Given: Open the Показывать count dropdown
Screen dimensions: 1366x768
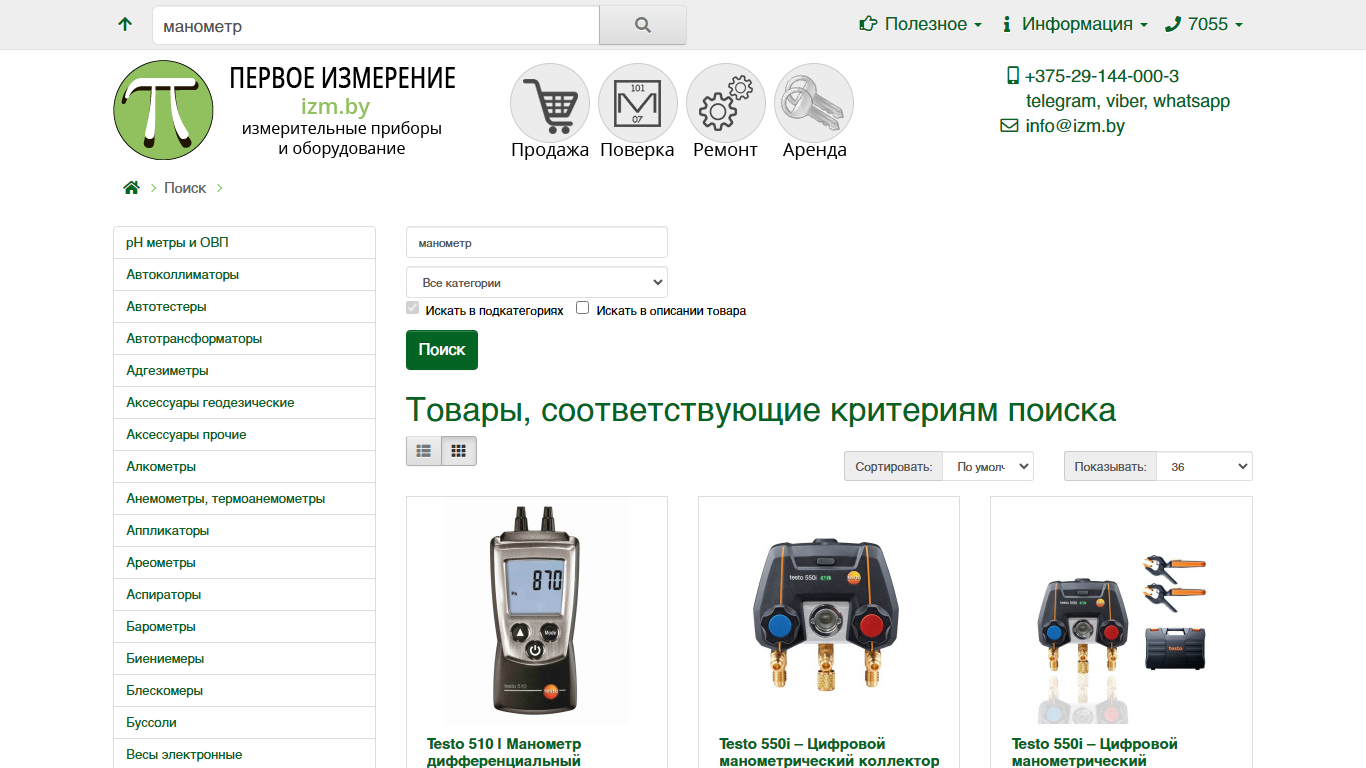Looking at the screenshot, I should point(1205,466).
